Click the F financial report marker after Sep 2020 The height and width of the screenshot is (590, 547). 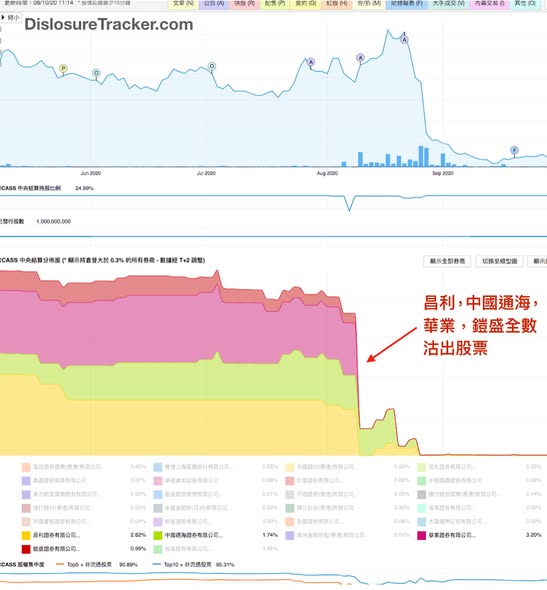[x=514, y=151]
